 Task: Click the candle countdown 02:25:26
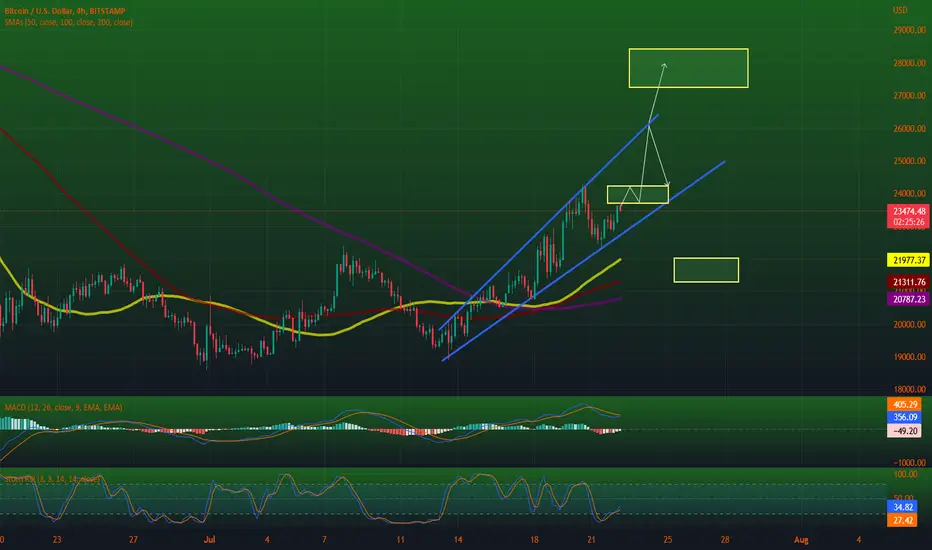[908, 222]
